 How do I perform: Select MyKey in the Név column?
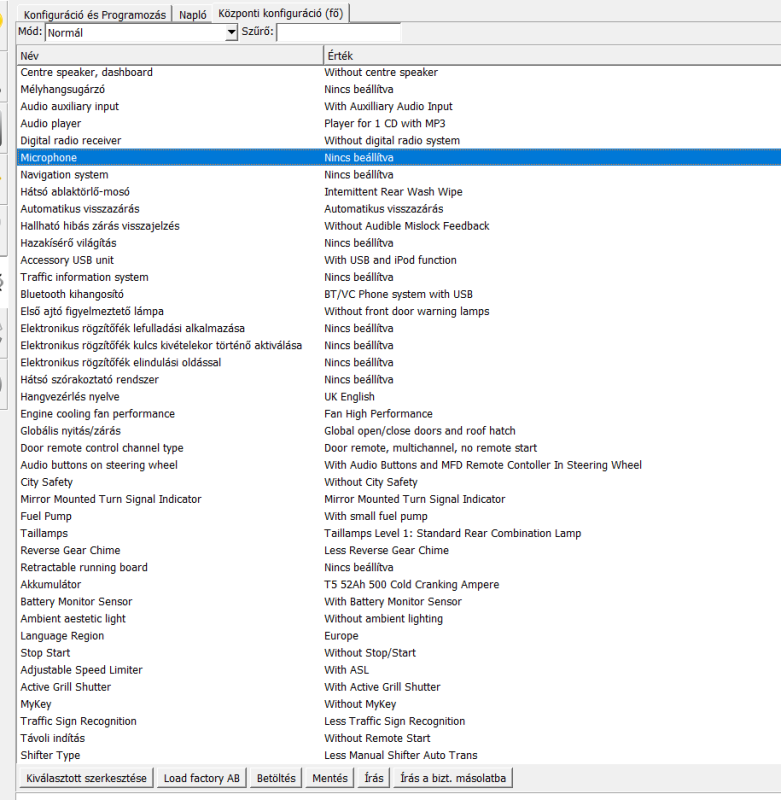(x=36, y=705)
